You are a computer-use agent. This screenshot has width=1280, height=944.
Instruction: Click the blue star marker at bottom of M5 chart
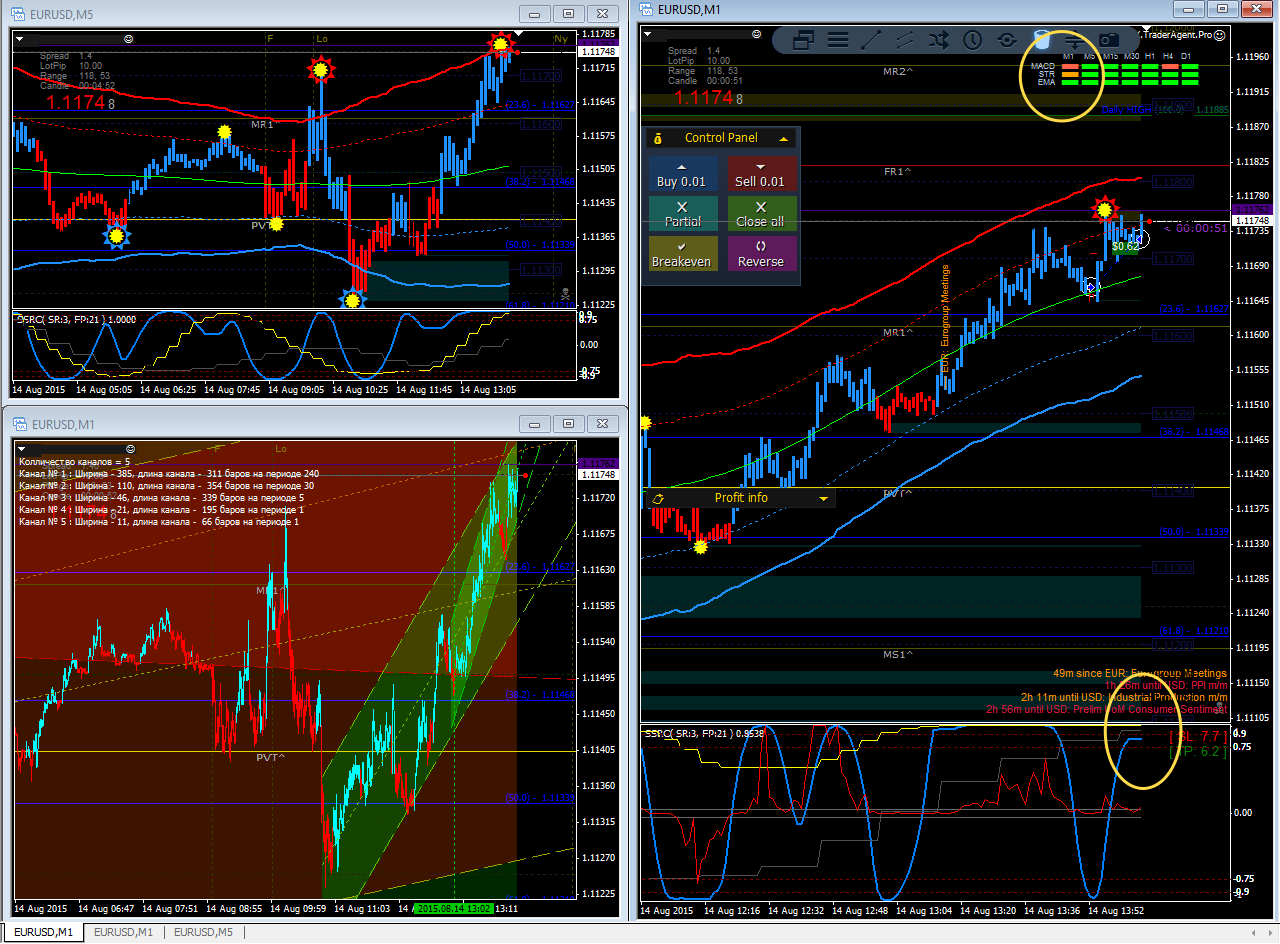click(x=351, y=299)
